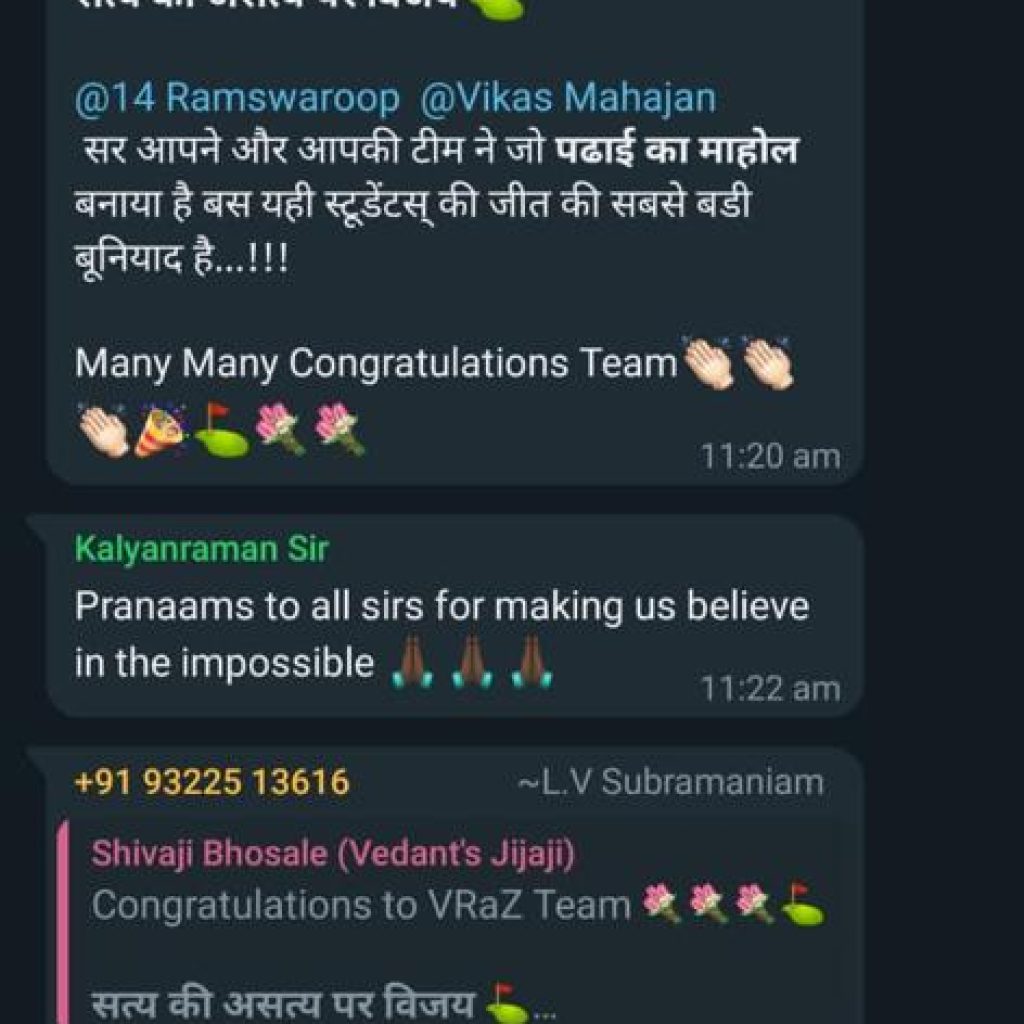Select the 11:22 am timestamp
Image resolution: width=1024 pixels, height=1024 pixels.
770,689
